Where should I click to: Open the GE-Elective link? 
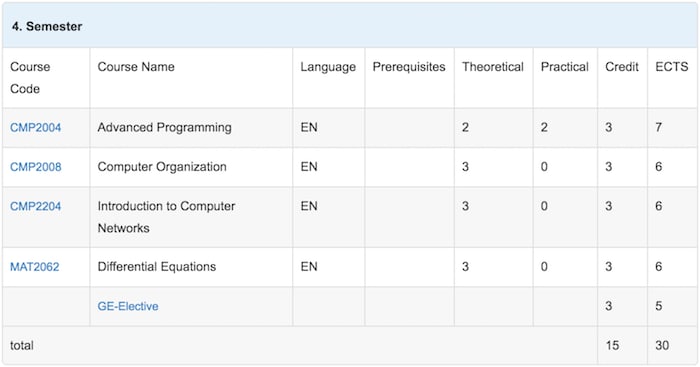click(x=128, y=306)
